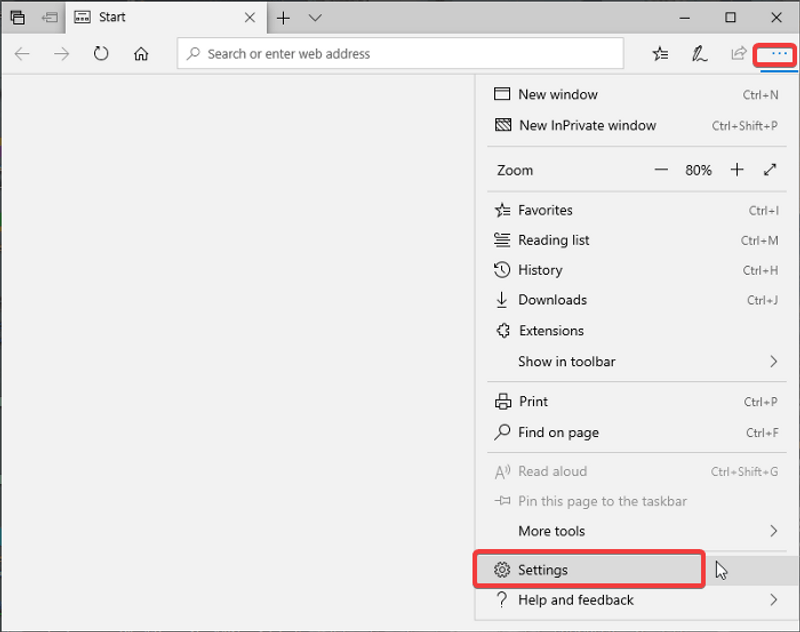Select New InPrivate window

pyautogui.click(x=637, y=125)
